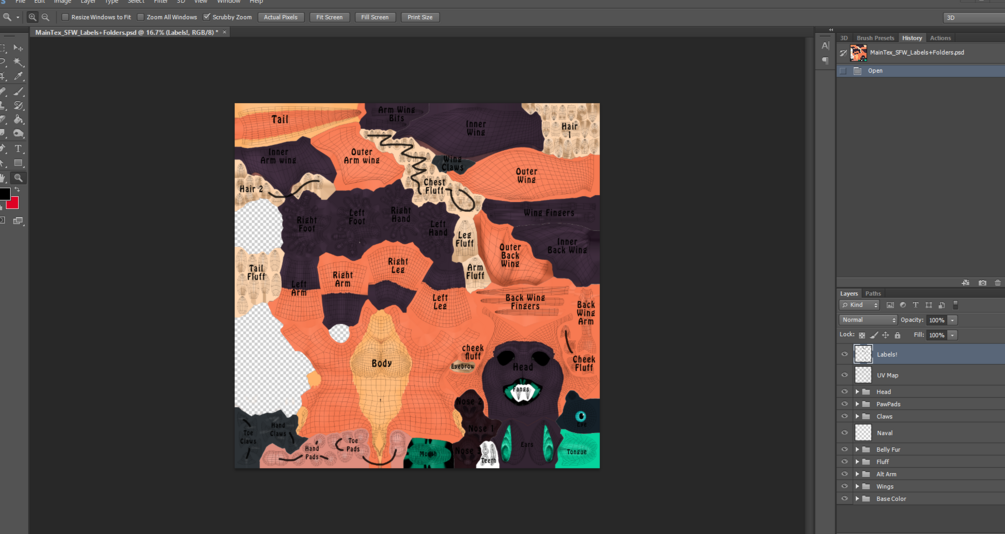Select the Paint Bucket tool
The image size is (1005, 534).
tap(18, 119)
